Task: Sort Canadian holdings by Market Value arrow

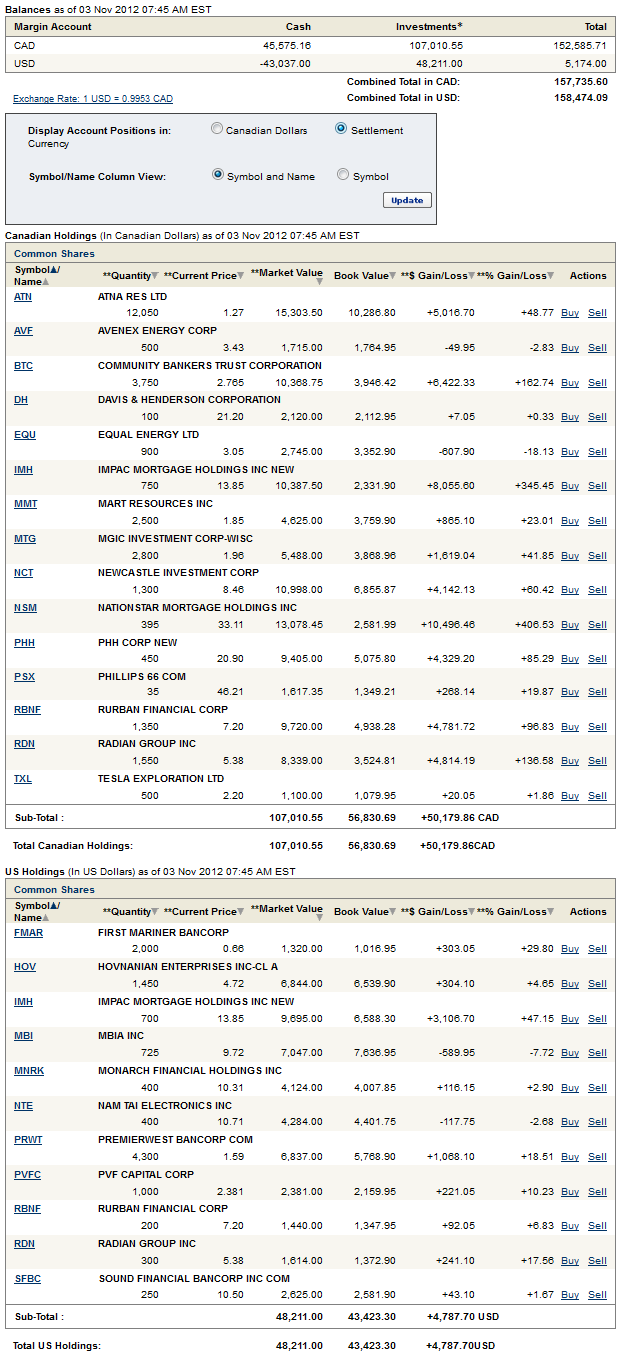Action: [x=322, y=281]
